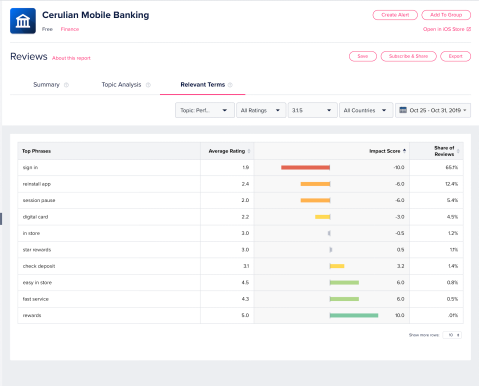Click the info icon beside Summary tab

tap(66, 85)
